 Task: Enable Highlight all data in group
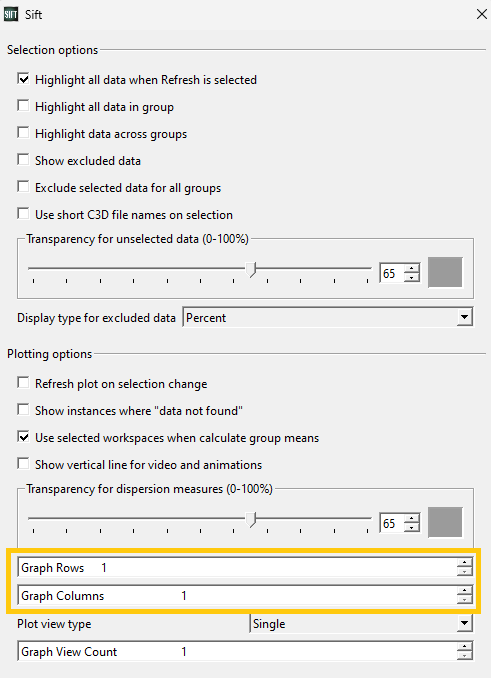[23, 106]
